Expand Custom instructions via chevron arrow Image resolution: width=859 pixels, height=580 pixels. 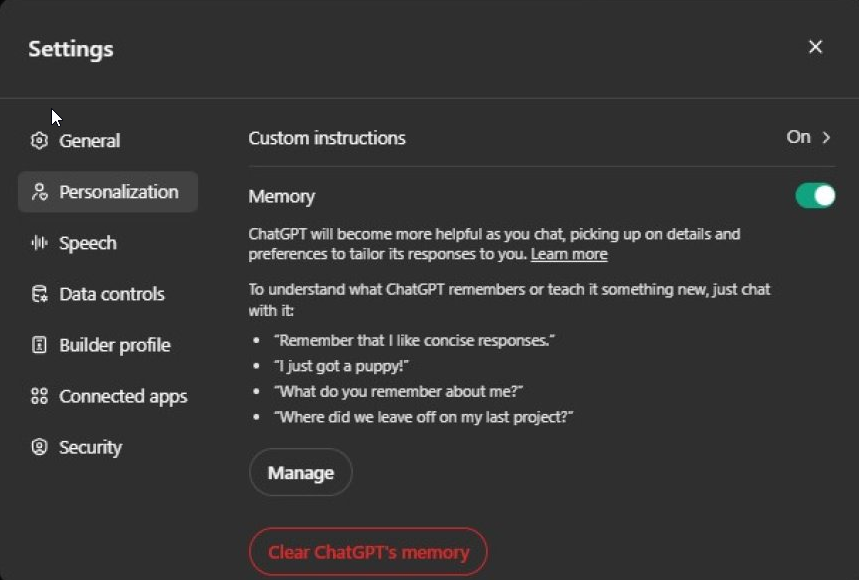[x=826, y=137]
